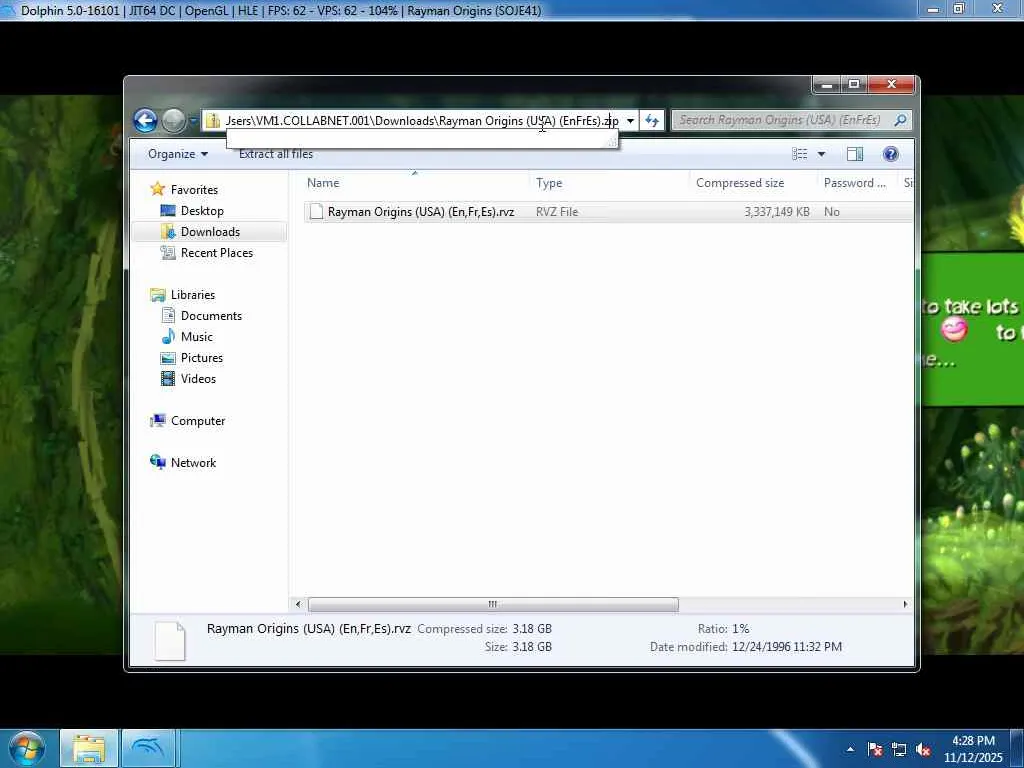Change view with the view icon
The image size is (1024, 768).
point(799,154)
